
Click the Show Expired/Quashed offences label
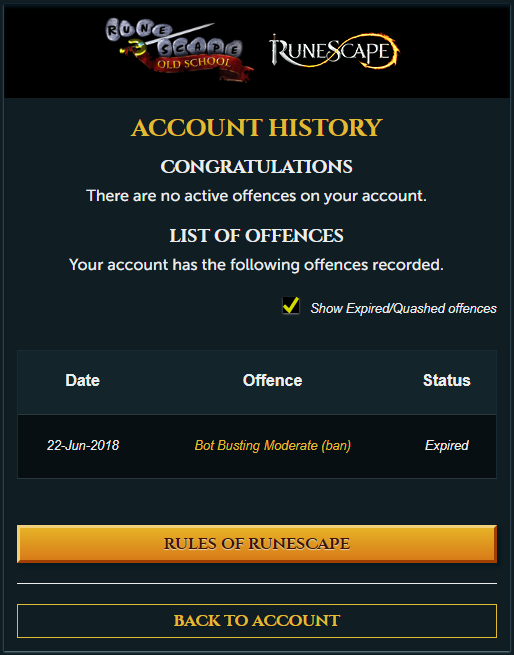pyautogui.click(x=403, y=308)
